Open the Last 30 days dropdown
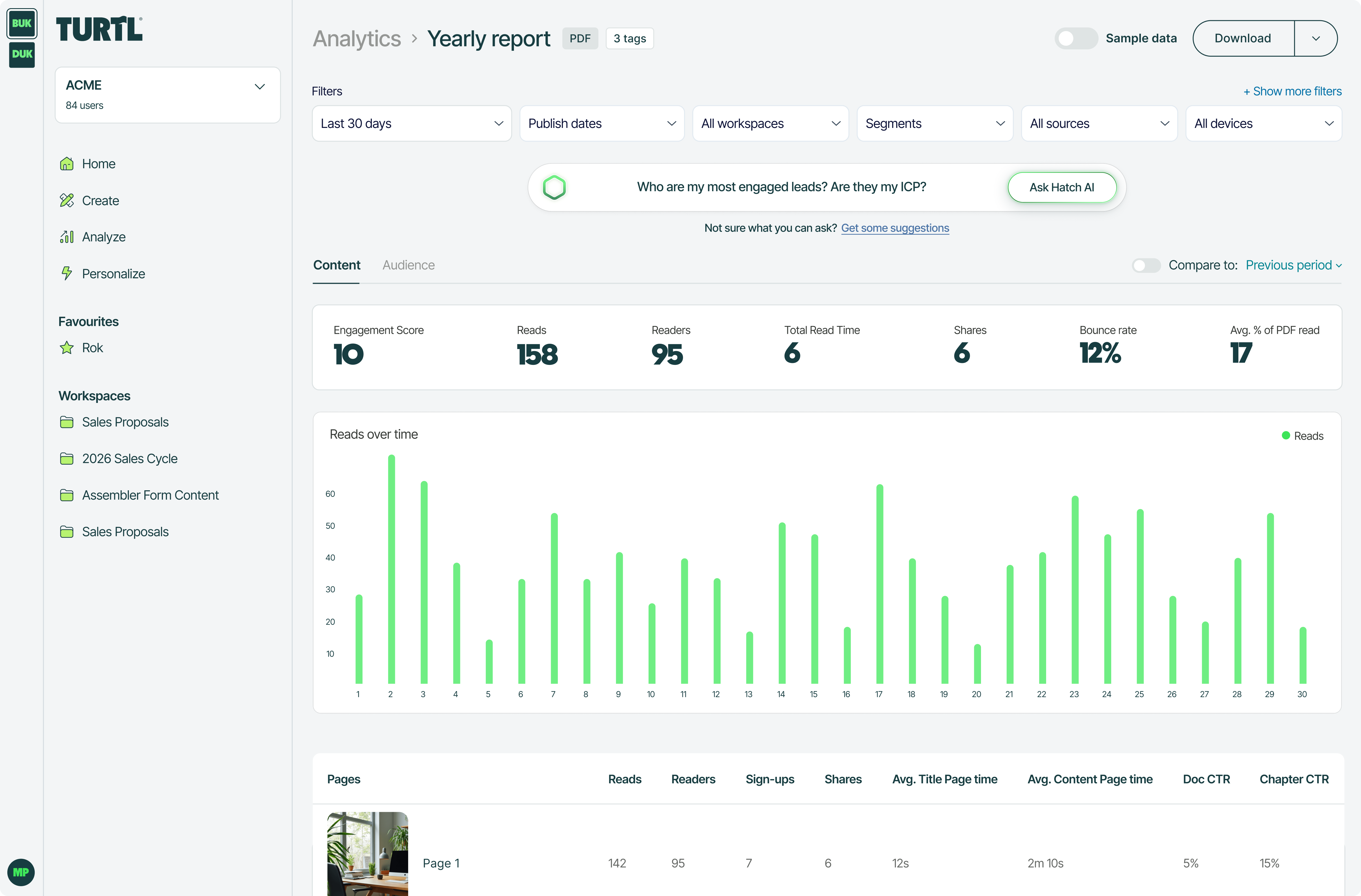Image resolution: width=1361 pixels, height=896 pixels. tap(411, 123)
